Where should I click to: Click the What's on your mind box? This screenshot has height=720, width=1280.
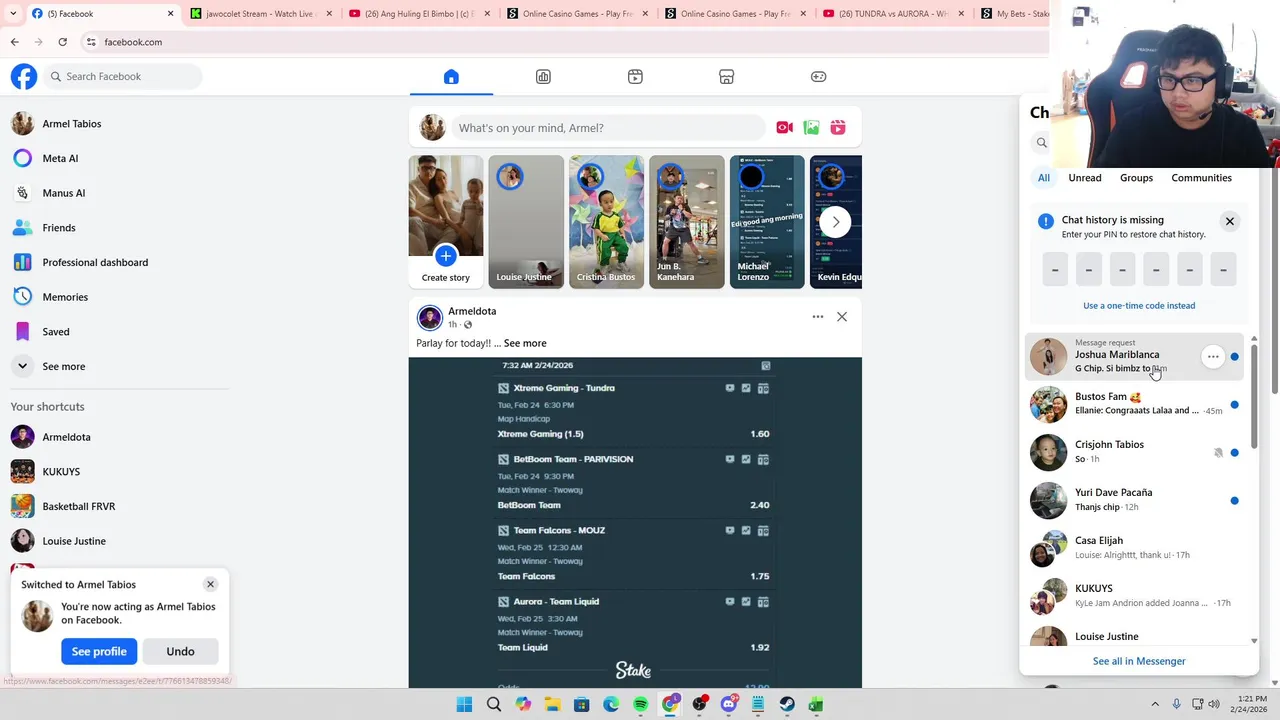pyautogui.click(x=608, y=128)
